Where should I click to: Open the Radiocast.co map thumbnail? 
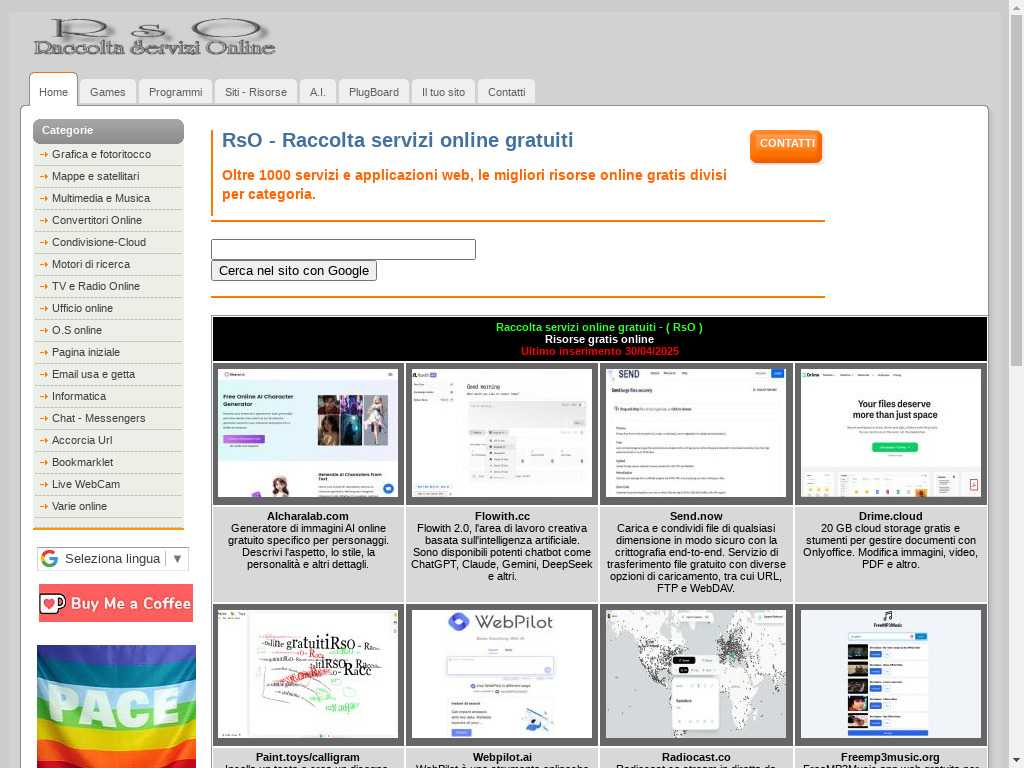tap(696, 674)
